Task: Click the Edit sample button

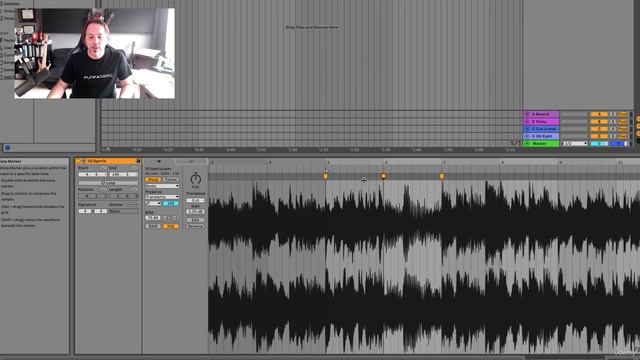Action: click(196, 220)
